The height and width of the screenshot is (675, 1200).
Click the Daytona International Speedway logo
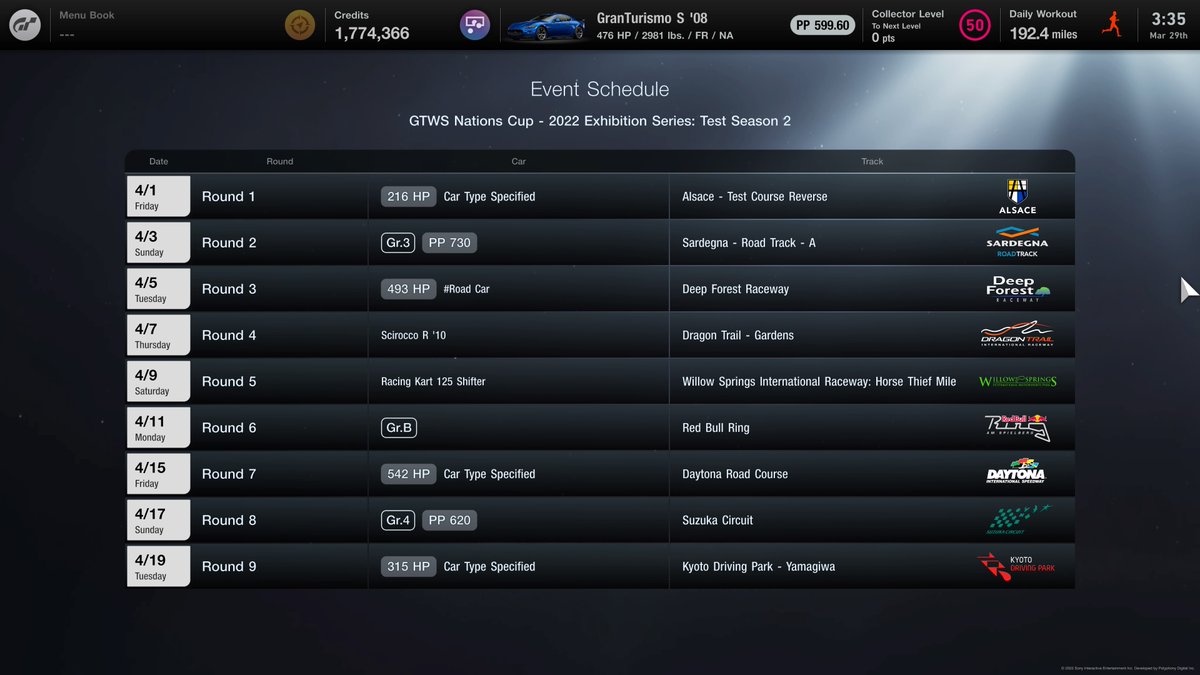tap(1017, 473)
